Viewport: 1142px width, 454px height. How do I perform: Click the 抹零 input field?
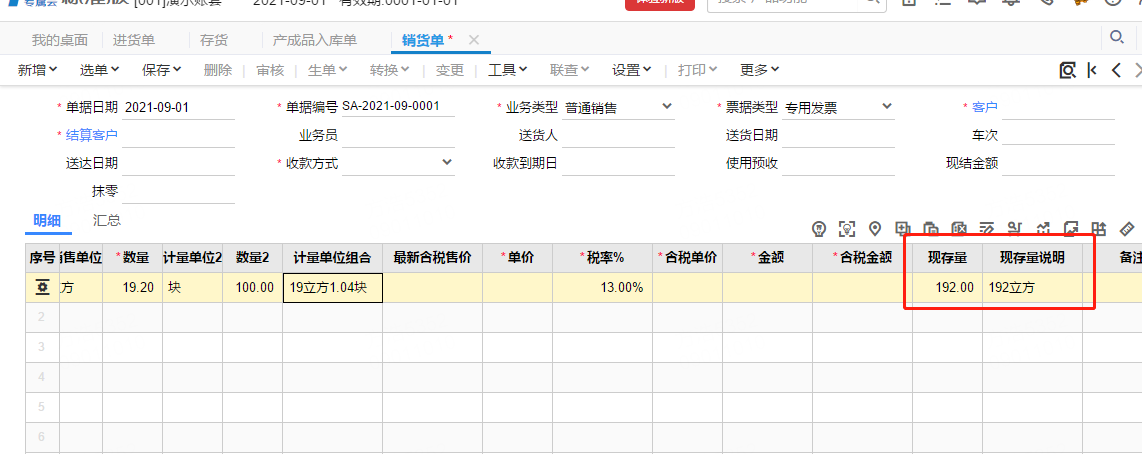(x=178, y=192)
